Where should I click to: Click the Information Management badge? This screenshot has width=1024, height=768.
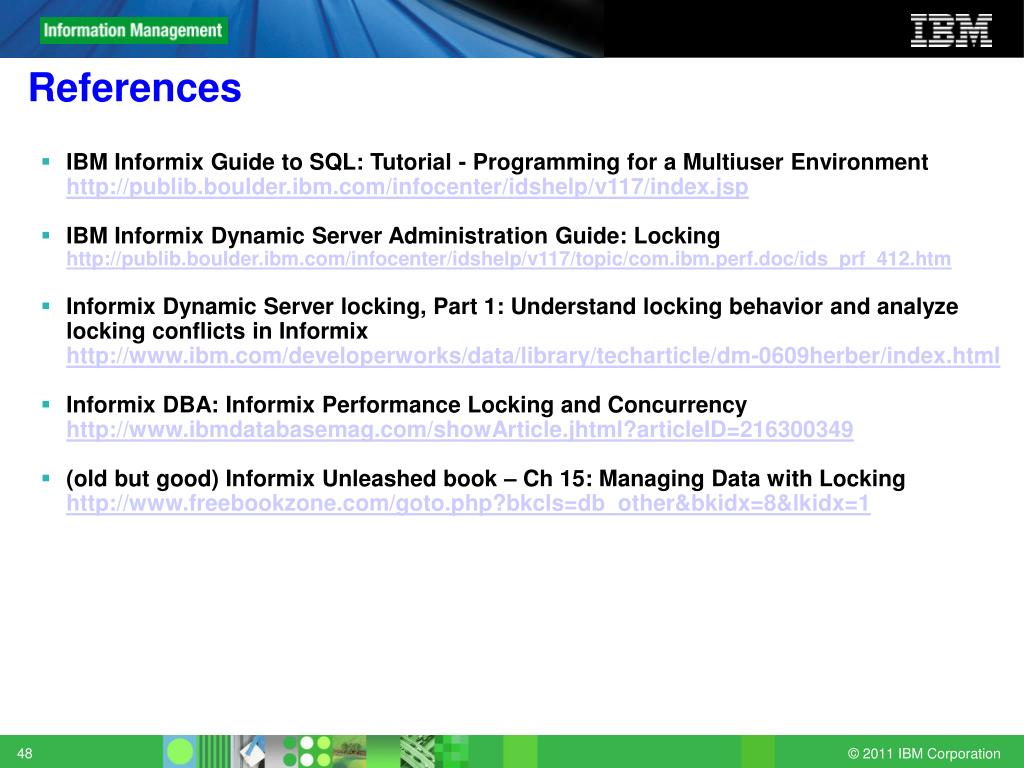(133, 31)
